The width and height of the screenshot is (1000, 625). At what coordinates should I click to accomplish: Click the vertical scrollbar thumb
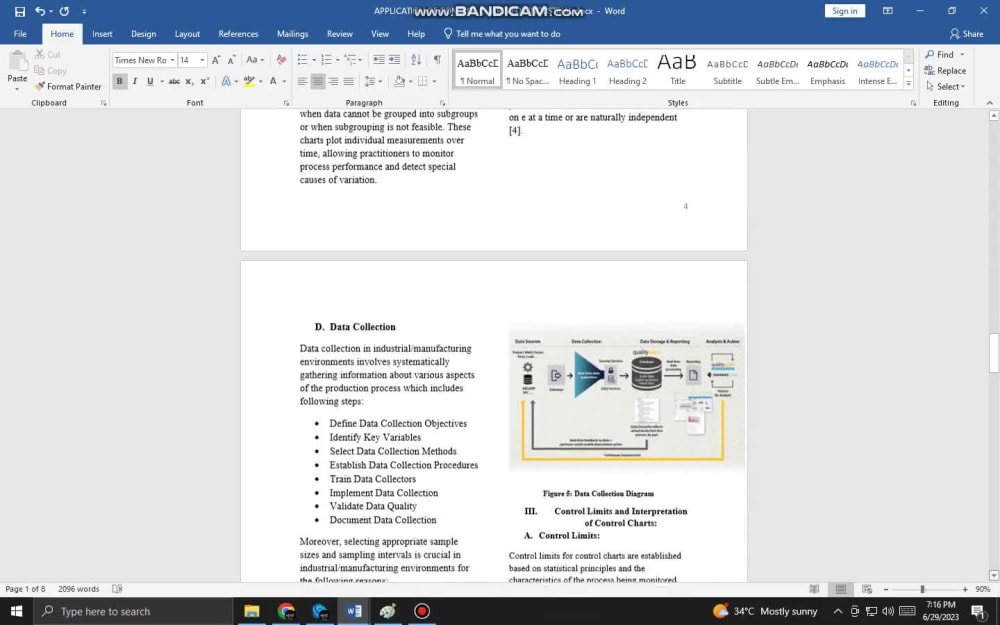[994, 353]
